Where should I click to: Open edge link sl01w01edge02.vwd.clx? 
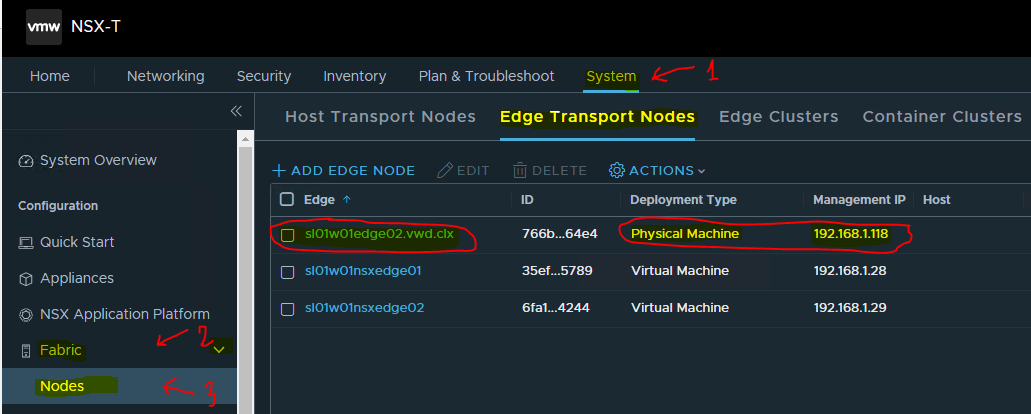click(379, 234)
